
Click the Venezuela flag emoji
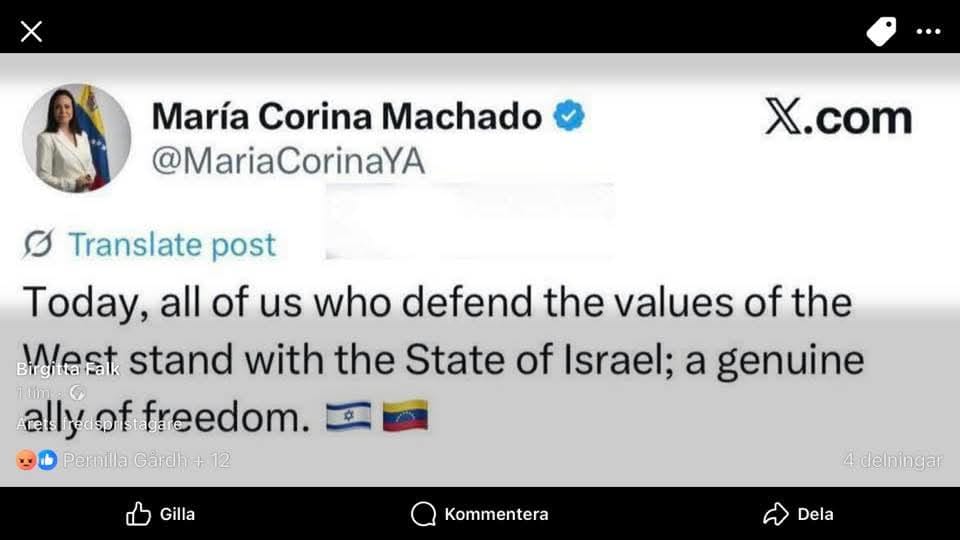coord(405,416)
